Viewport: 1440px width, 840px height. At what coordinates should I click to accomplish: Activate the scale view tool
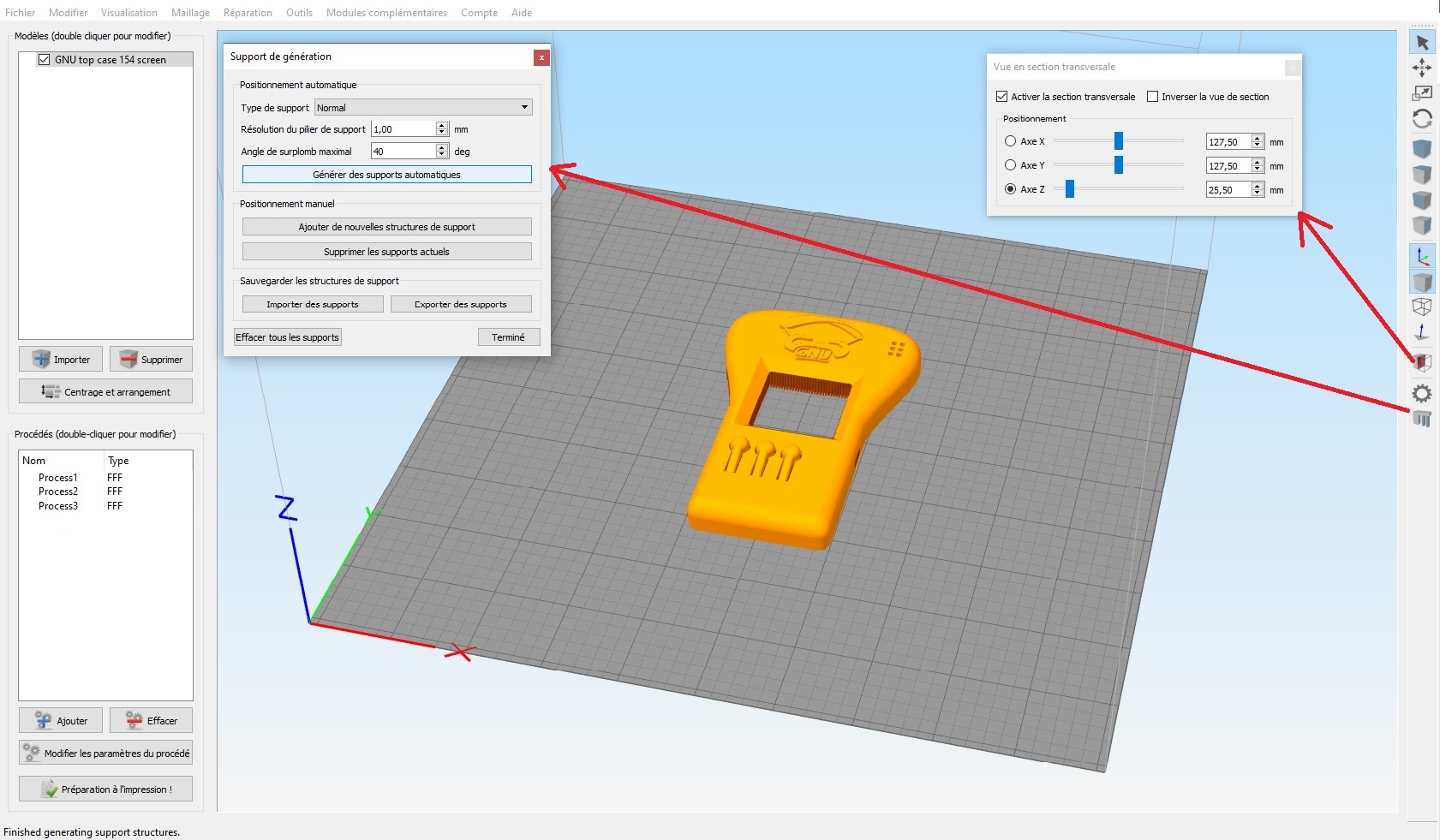pyautogui.click(x=1422, y=93)
